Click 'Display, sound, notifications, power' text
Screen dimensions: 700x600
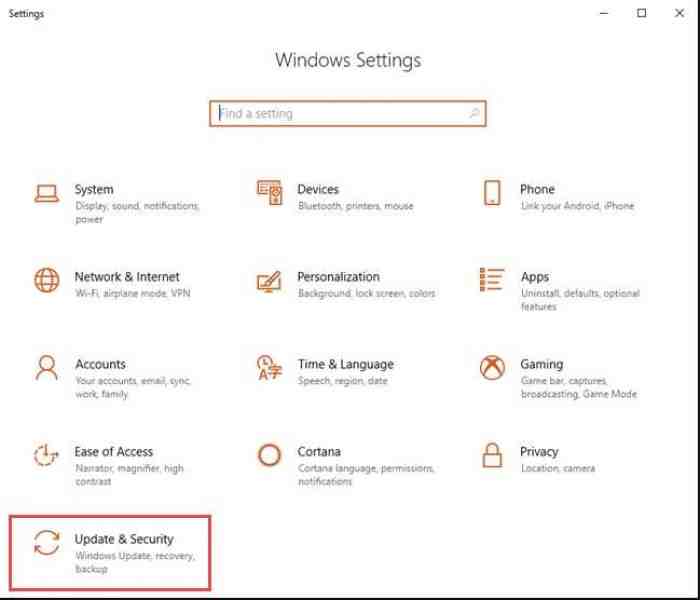pyautogui.click(x=137, y=212)
